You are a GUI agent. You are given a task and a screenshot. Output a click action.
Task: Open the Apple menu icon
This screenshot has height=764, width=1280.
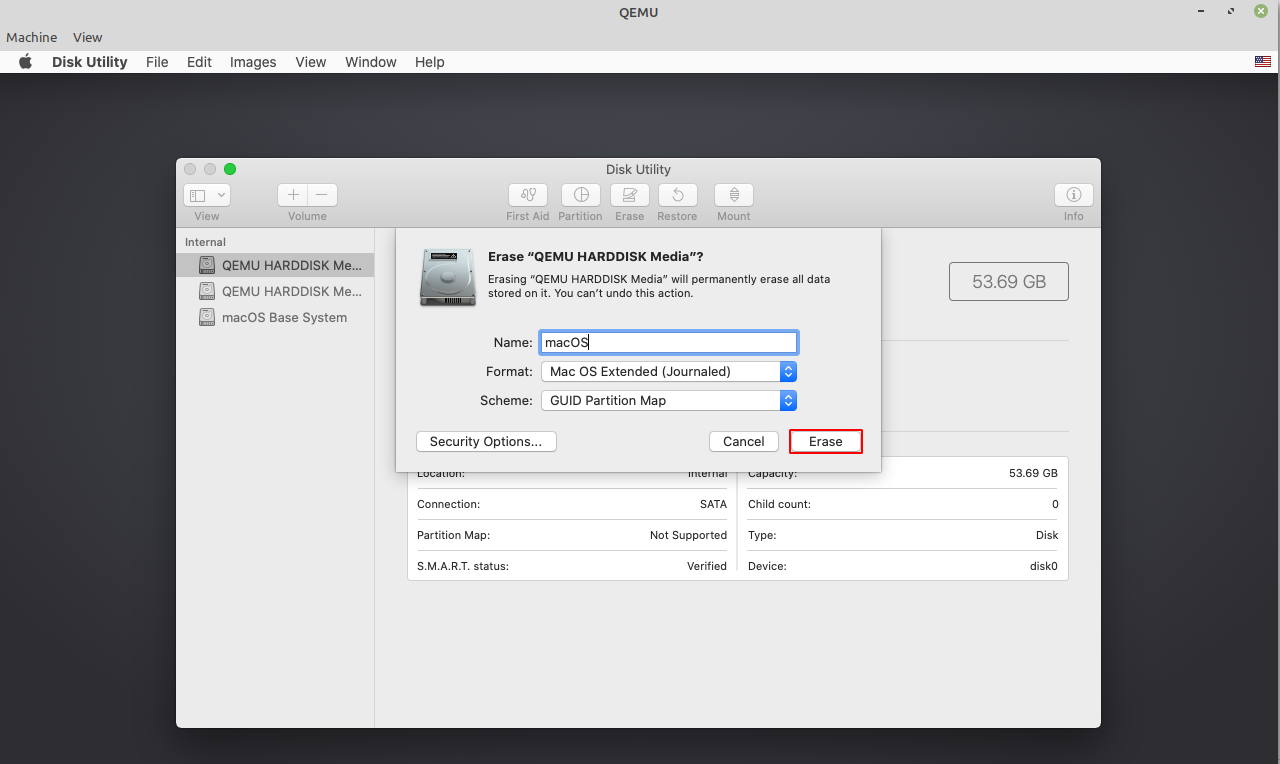point(26,62)
